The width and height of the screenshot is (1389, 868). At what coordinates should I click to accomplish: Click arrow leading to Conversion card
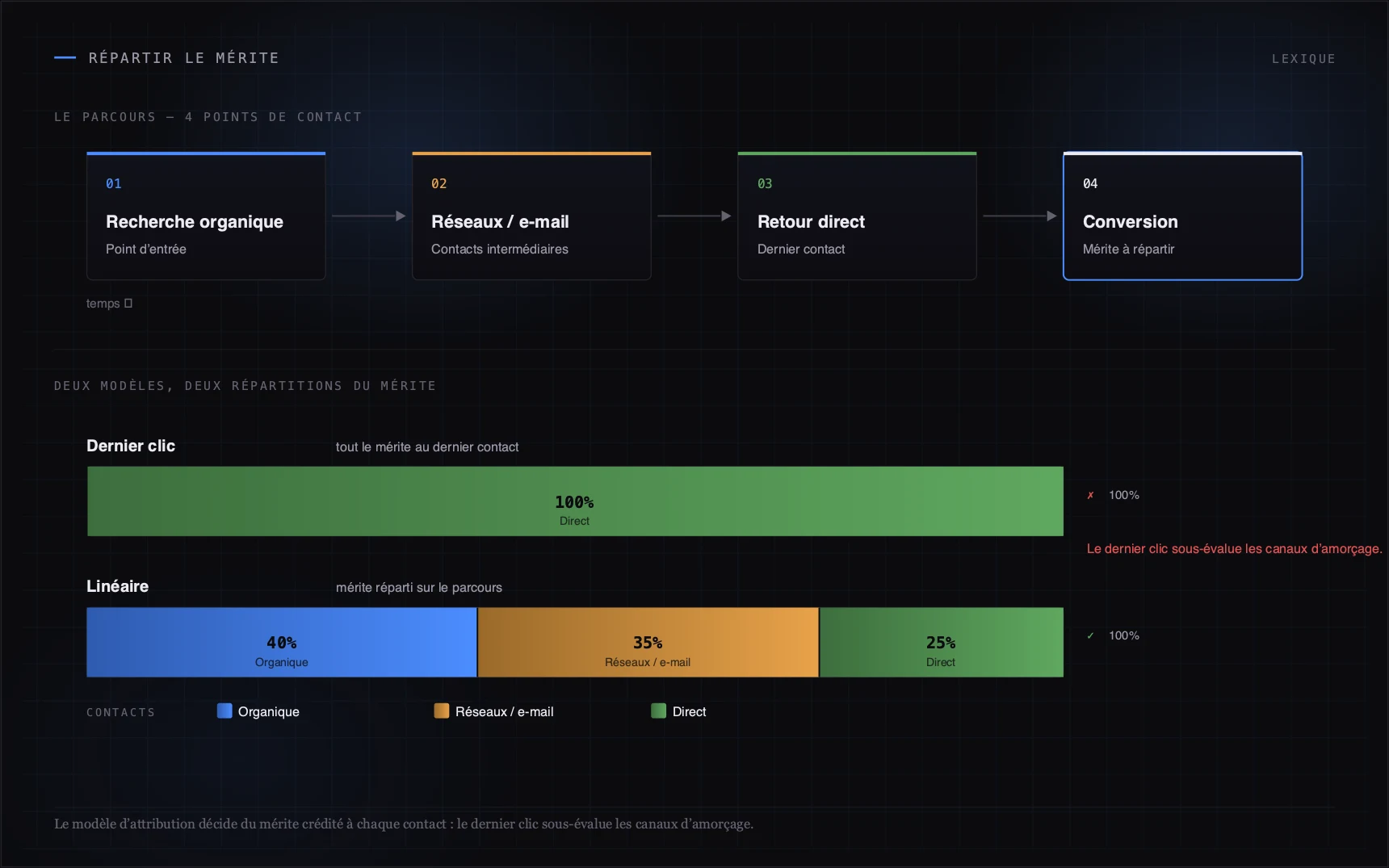click(1020, 216)
